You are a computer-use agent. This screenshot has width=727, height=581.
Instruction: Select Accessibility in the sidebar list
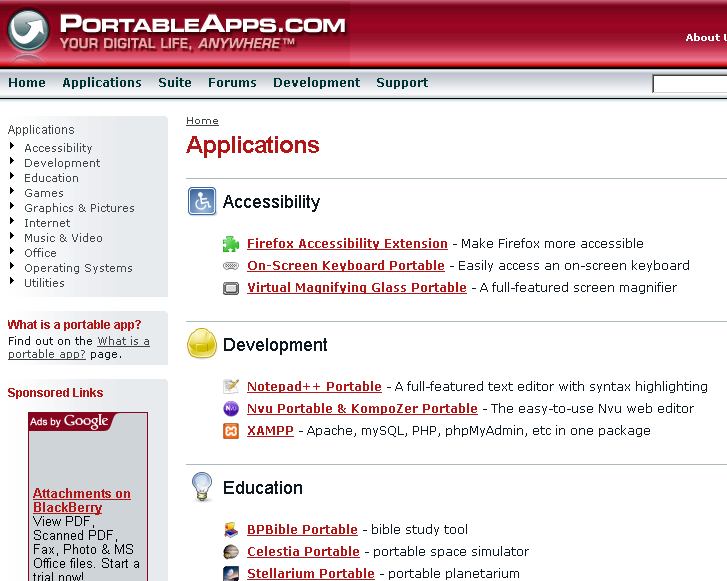pyautogui.click(x=58, y=148)
